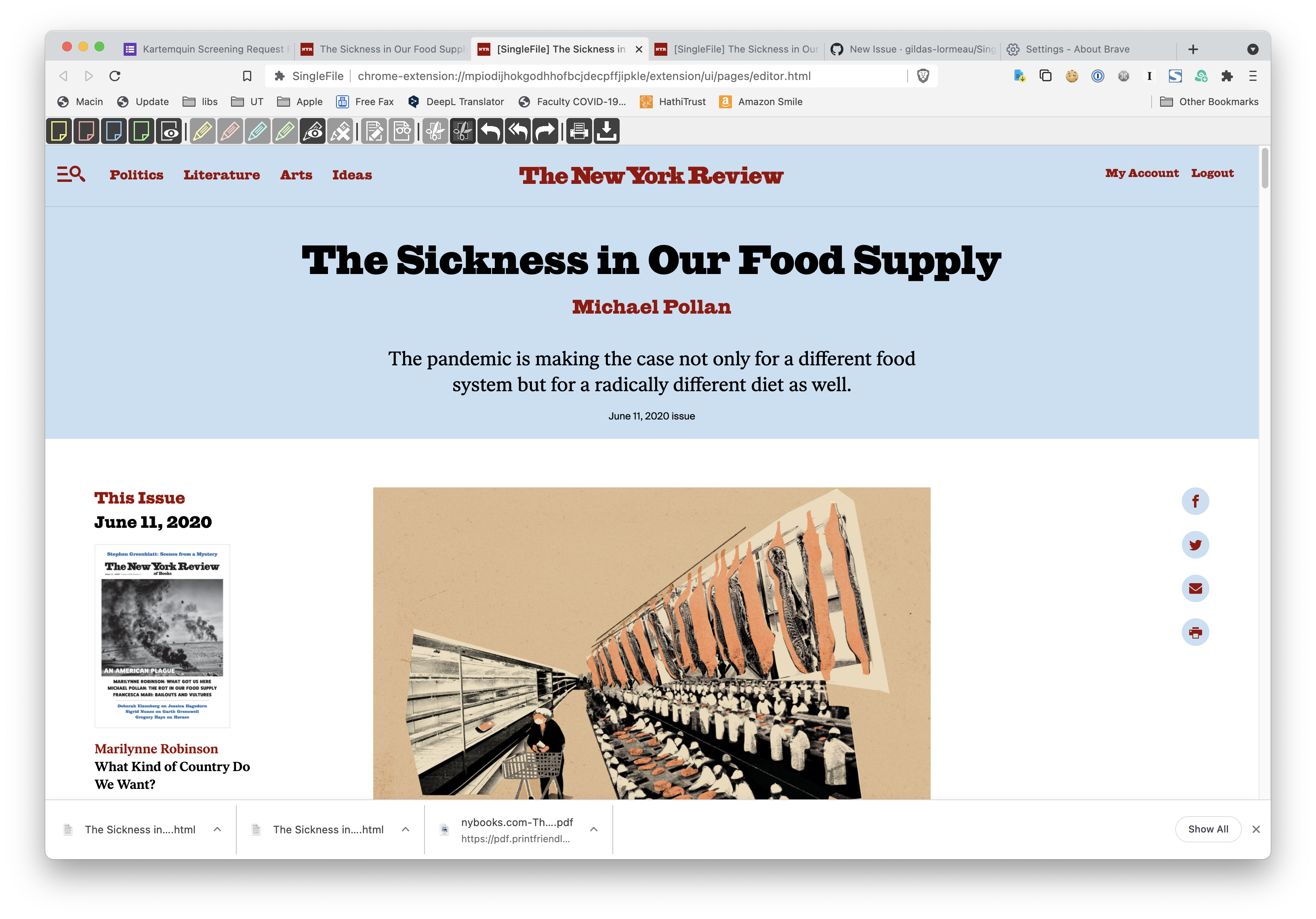Expand options for first The Sickness html download
1316x919 pixels.
coord(217,830)
